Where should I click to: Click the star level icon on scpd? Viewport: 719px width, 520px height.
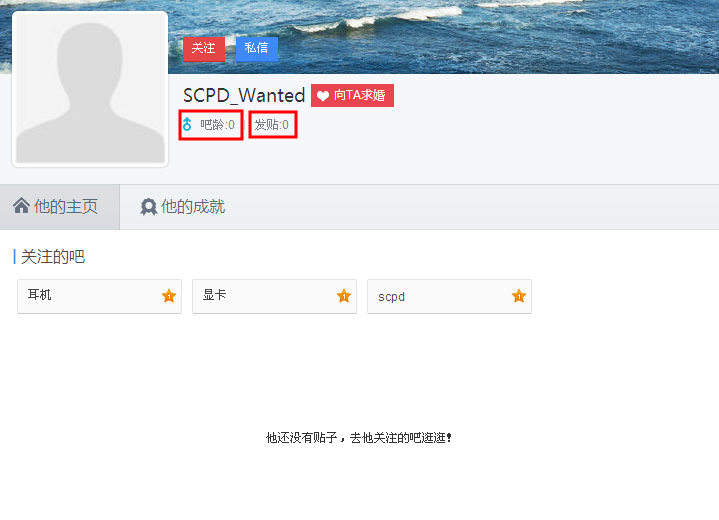click(519, 296)
